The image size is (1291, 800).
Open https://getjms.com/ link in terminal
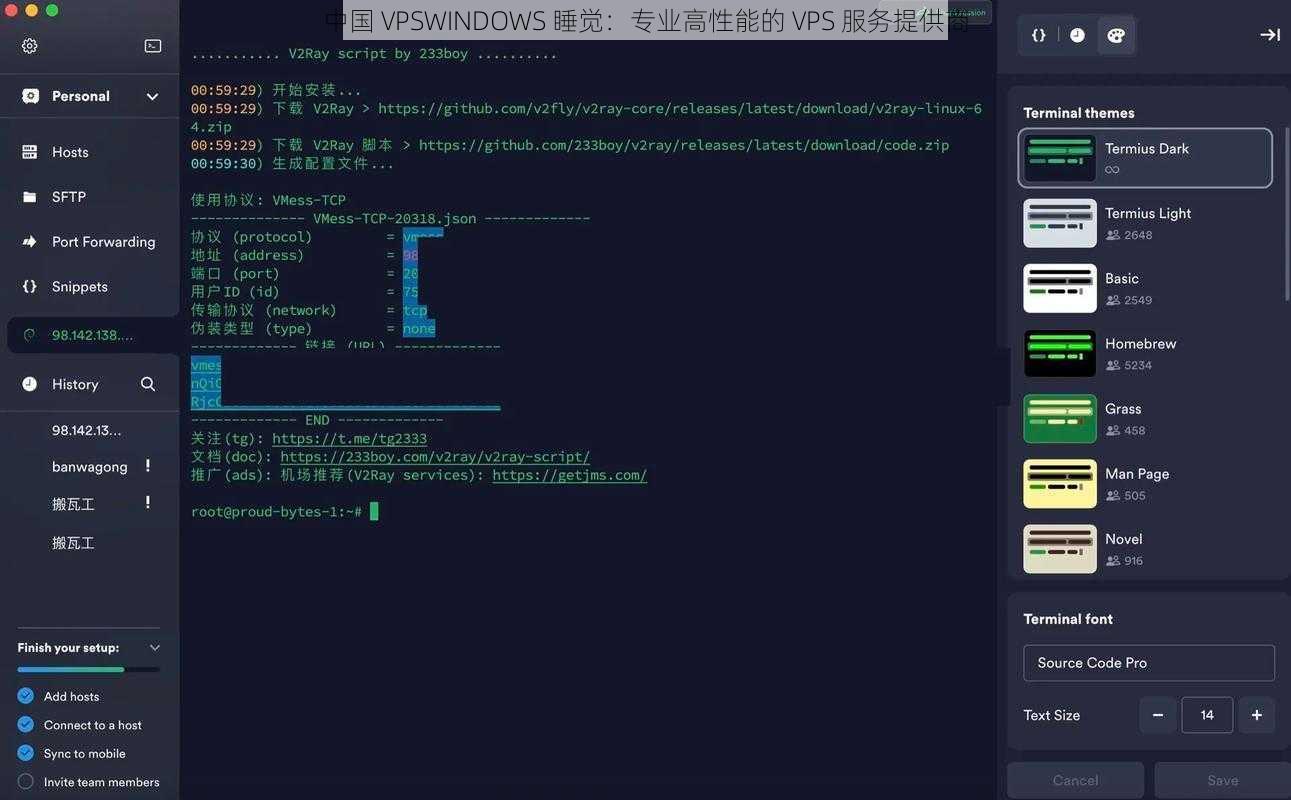(x=570, y=475)
